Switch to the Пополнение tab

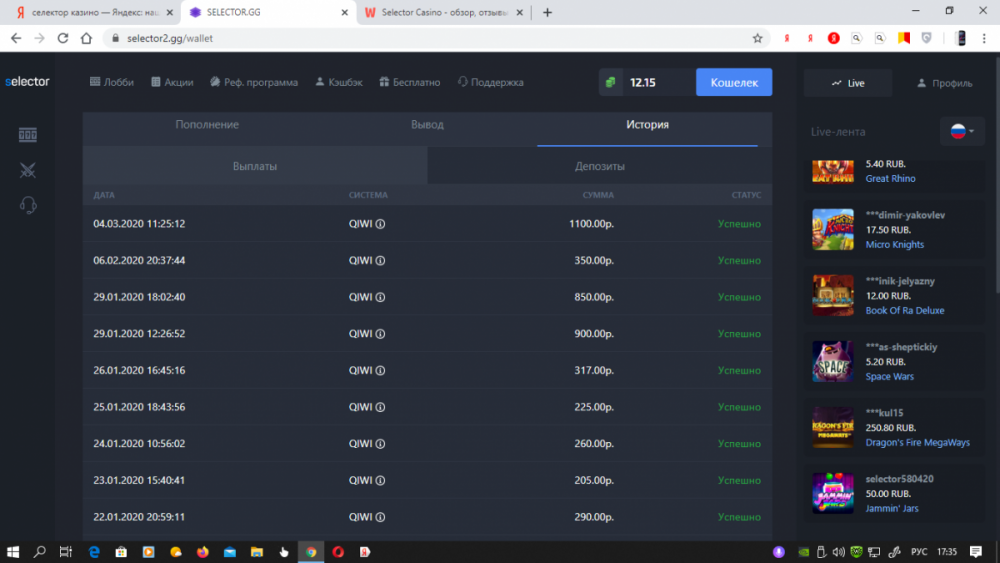(207, 125)
